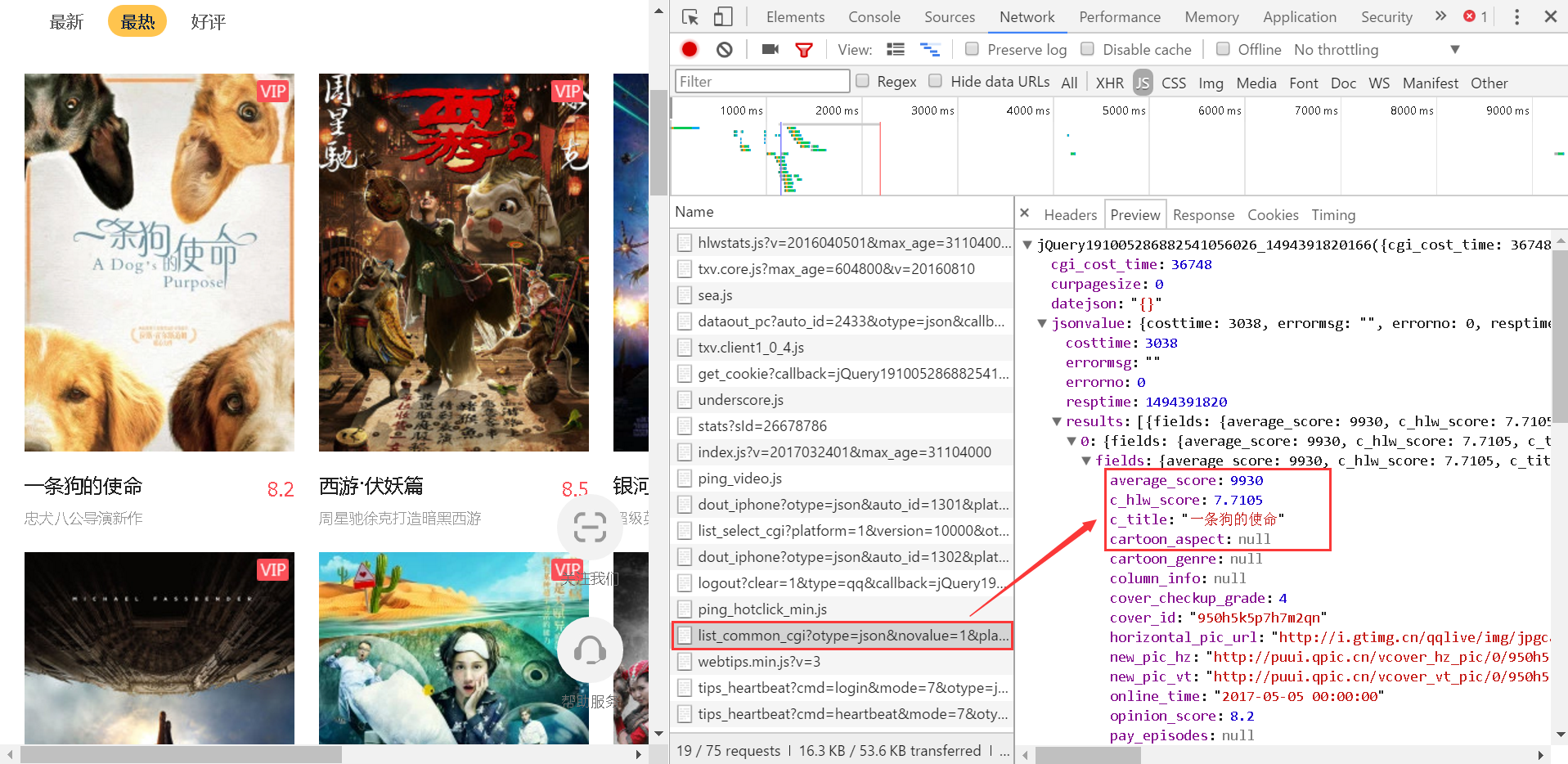The width and height of the screenshot is (1568, 764).
Task: Open 西游·伏妖篇 movie poster
Action: pos(454,263)
